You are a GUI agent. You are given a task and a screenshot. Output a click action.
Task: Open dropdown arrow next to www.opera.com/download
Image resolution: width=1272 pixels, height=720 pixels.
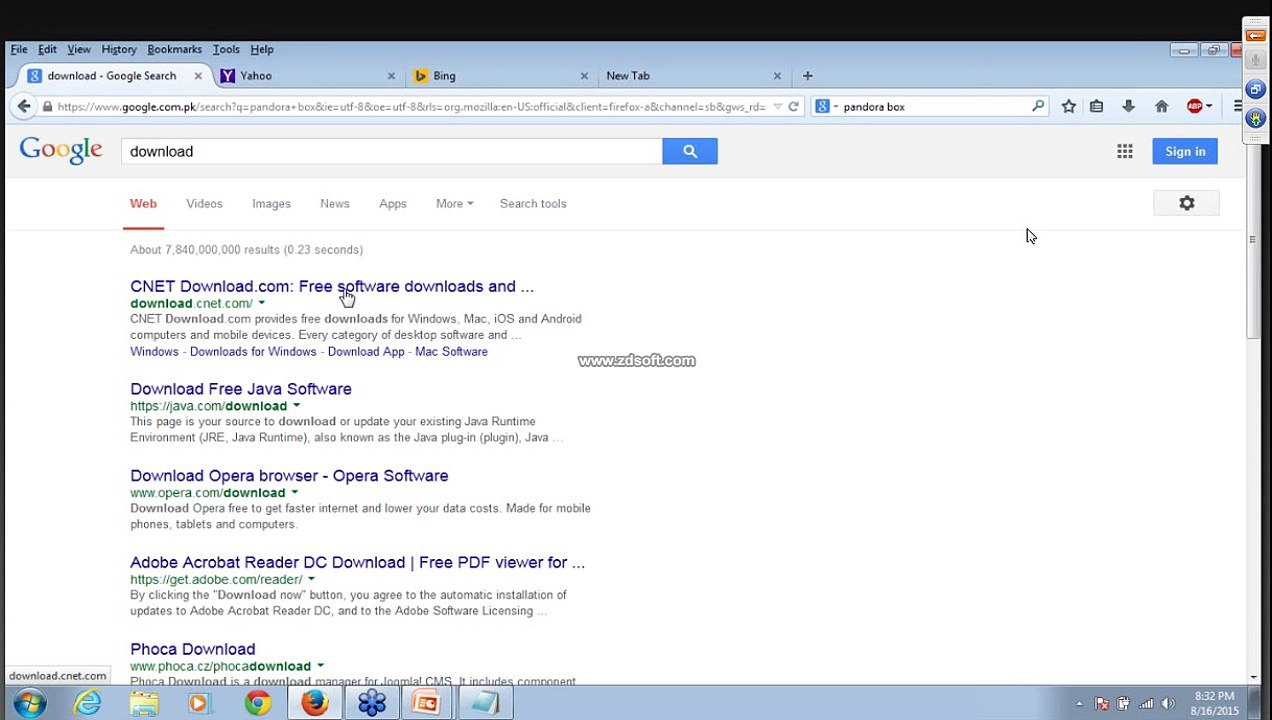[x=294, y=492]
